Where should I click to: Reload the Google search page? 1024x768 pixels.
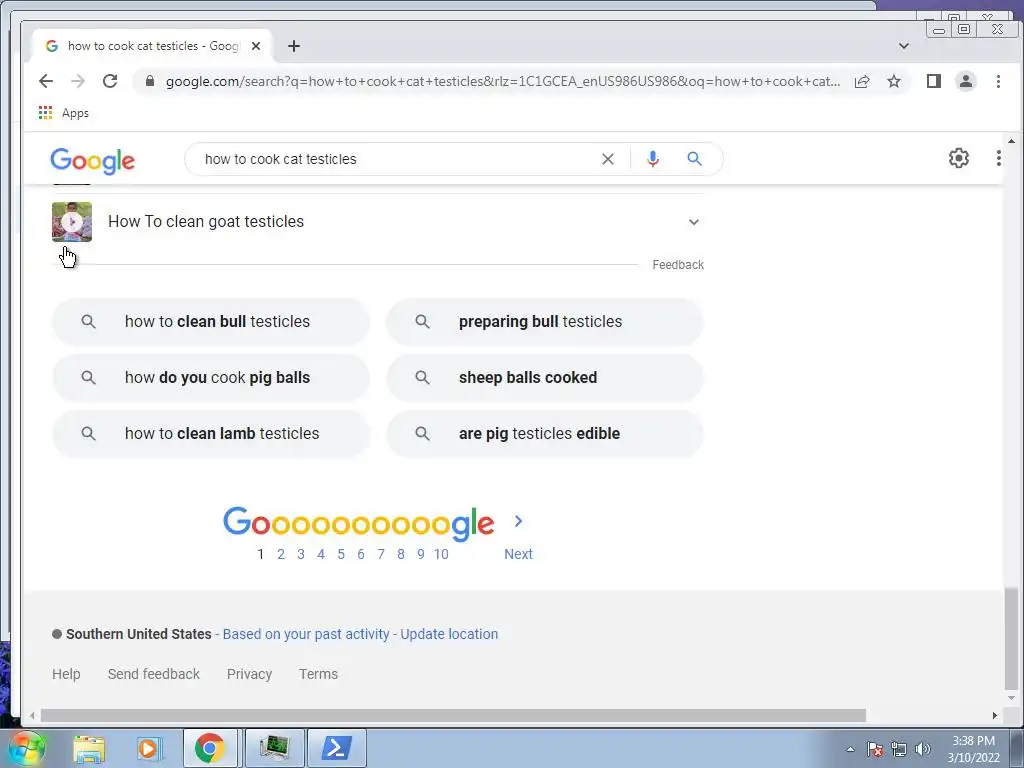click(110, 81)
